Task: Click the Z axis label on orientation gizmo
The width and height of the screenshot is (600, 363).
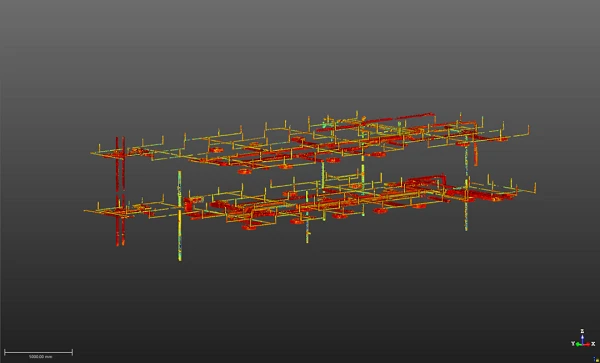Action: [x=582, y=331]
